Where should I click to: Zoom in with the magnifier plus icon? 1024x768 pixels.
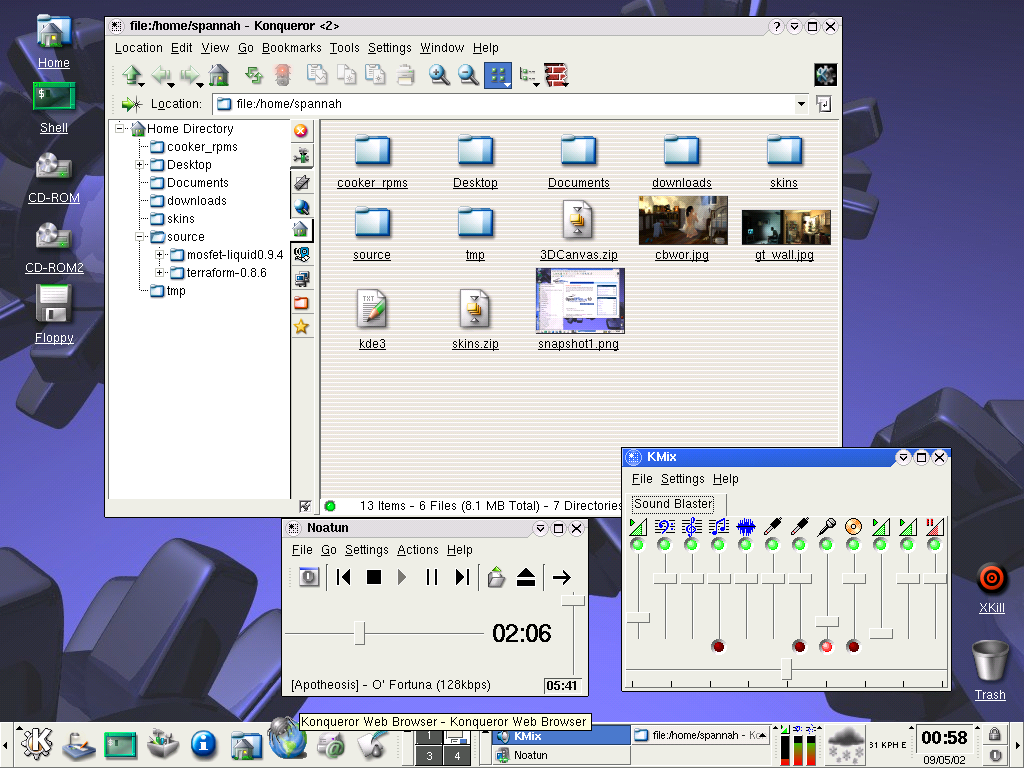[x=439, y=75]
